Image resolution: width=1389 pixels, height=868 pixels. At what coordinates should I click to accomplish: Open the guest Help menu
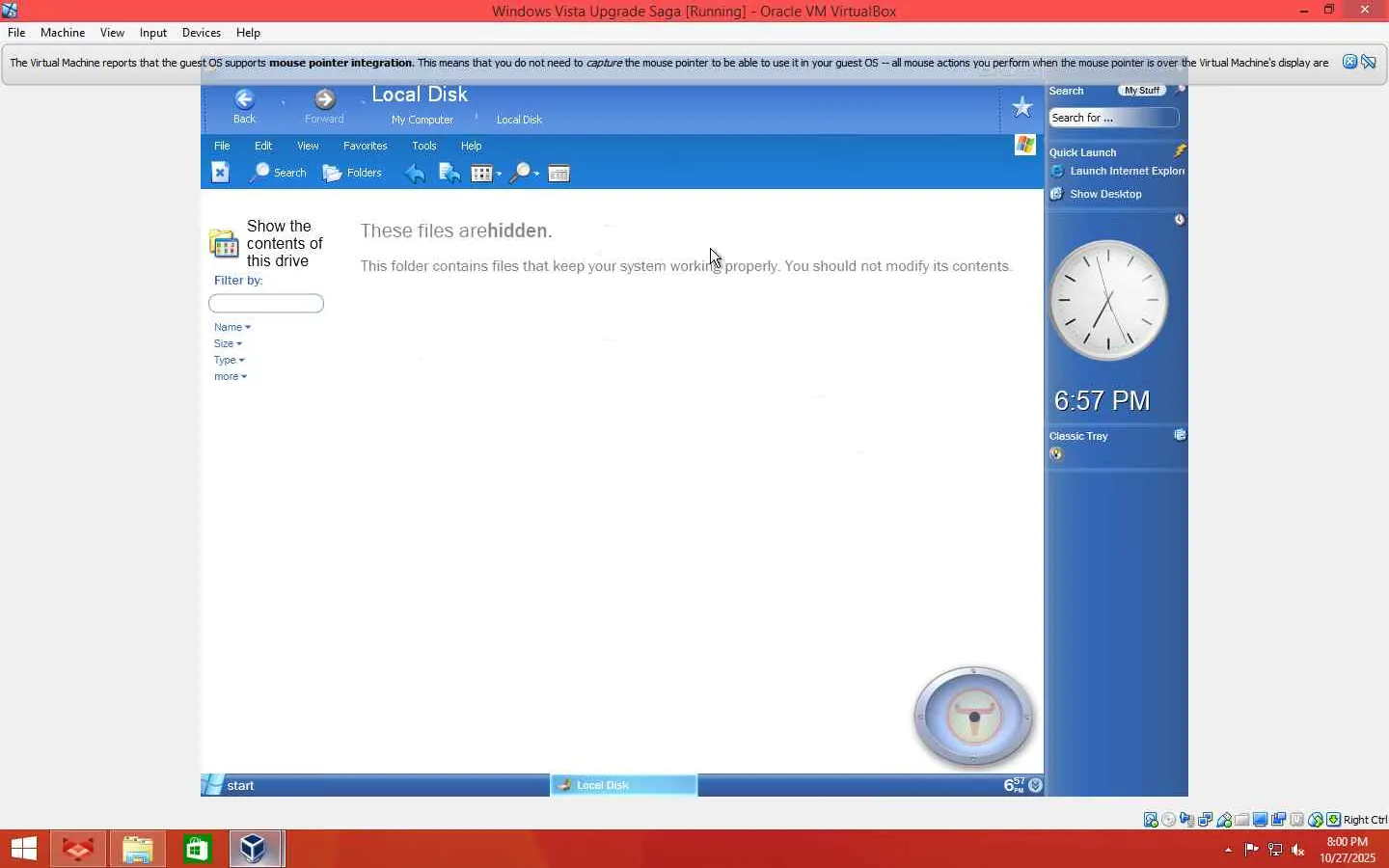[x=472, y=146]
